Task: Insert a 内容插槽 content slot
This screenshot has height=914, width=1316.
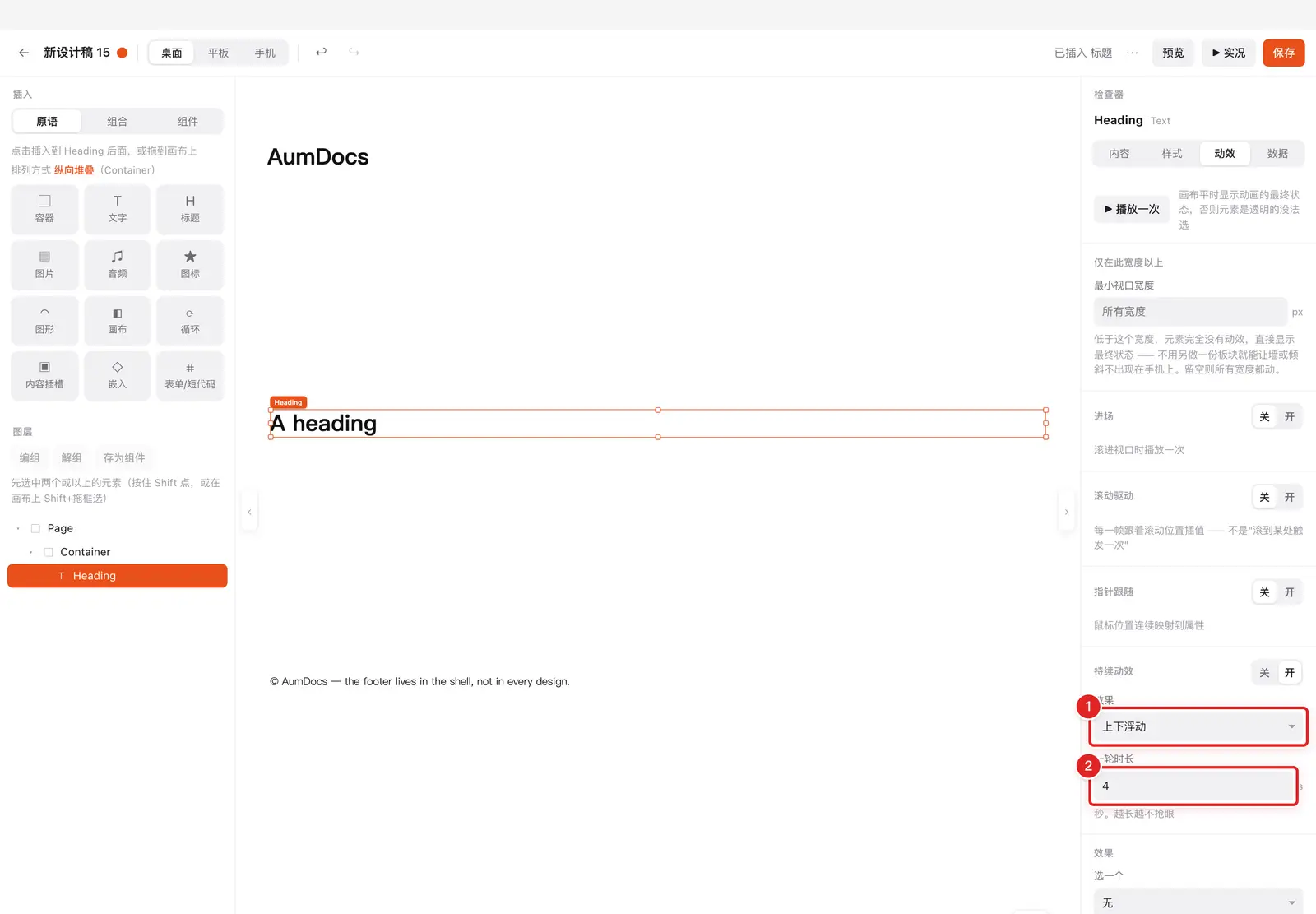Action: 44,376
